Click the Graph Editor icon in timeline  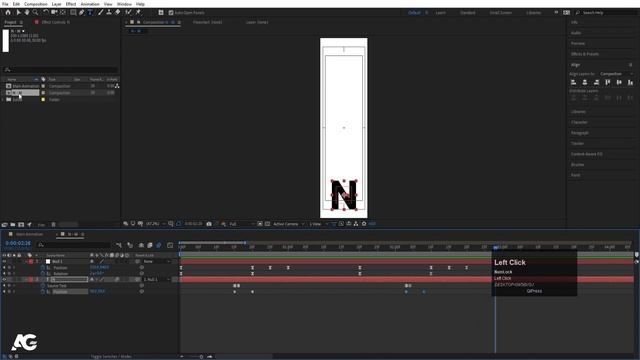pos(170,245)
